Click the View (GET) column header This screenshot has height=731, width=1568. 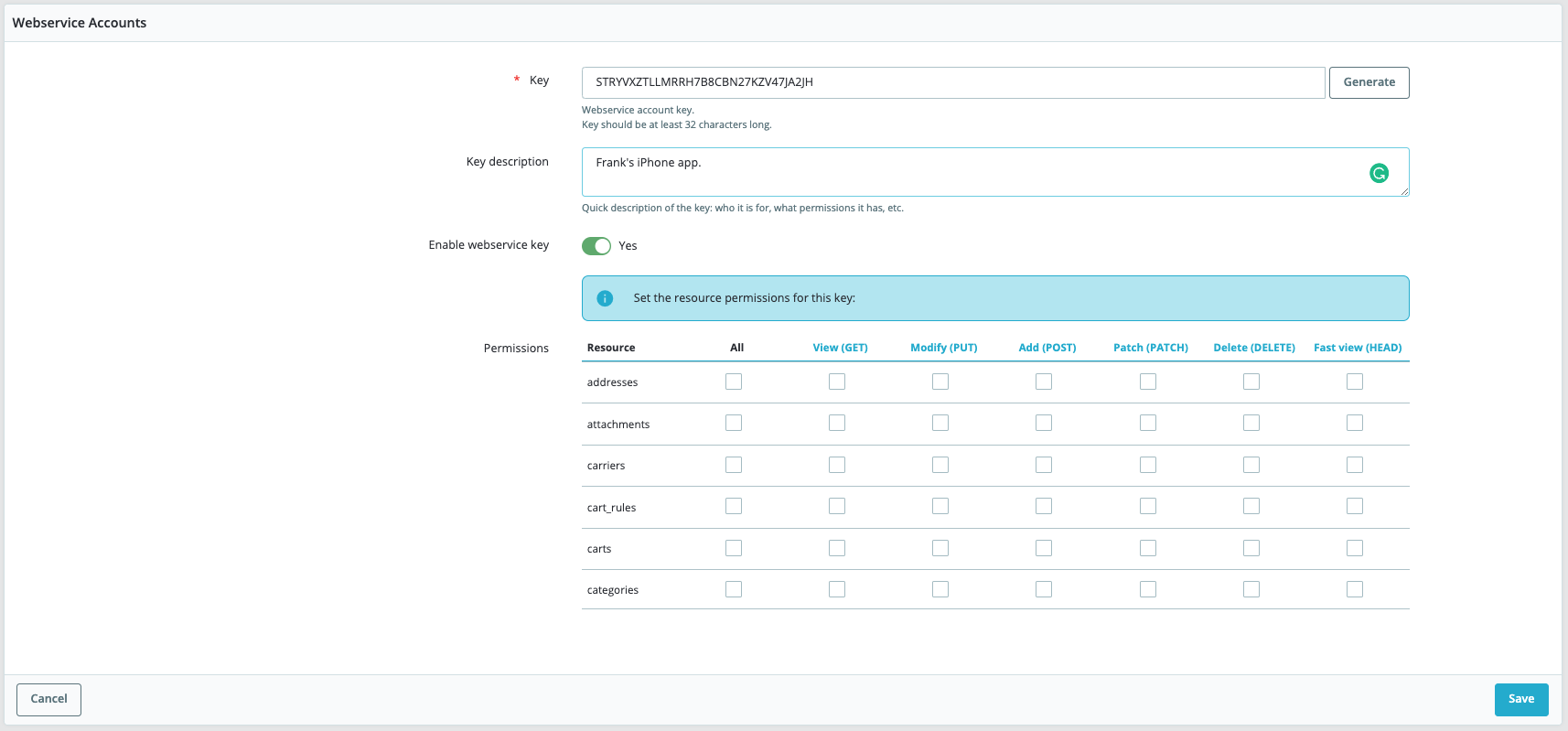[x=840, y=348]
